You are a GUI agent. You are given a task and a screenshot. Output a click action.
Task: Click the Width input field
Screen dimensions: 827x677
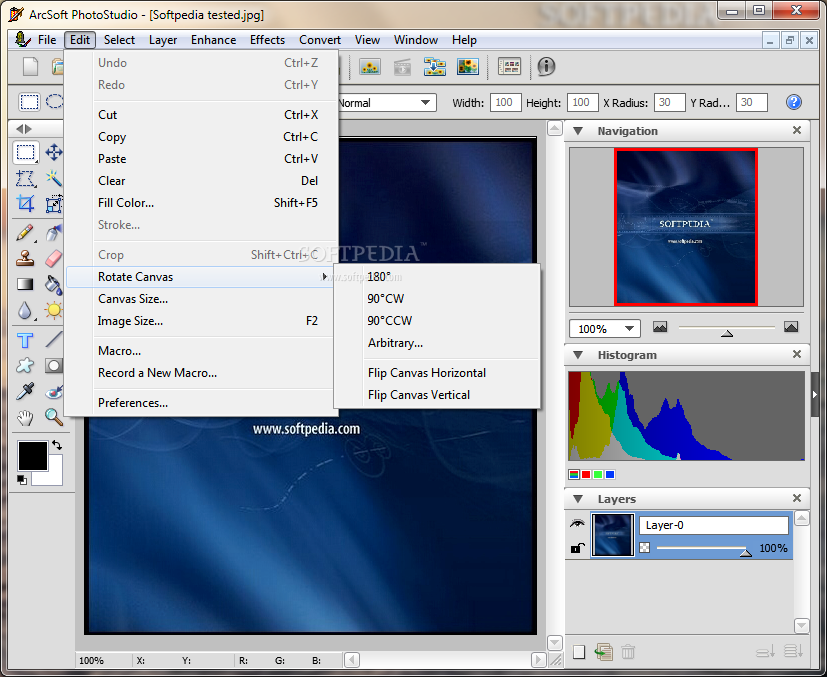pos(506,102)
